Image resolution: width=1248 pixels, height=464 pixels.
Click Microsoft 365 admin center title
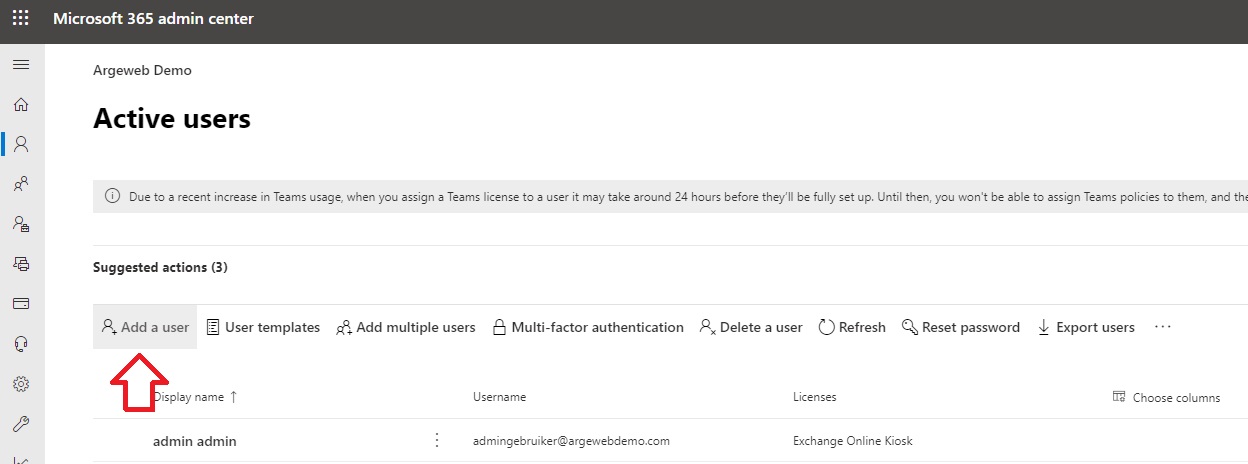pyautogui.click(x=153, y=19)
